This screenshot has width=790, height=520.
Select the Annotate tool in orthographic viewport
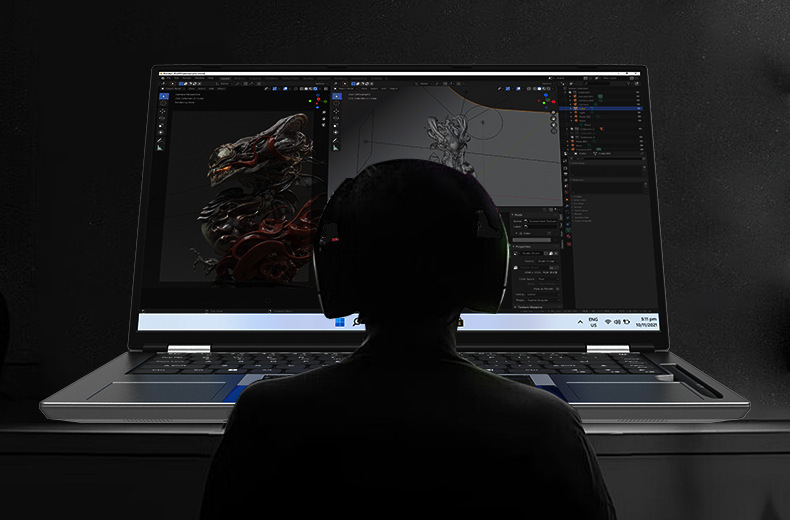(x=335, y=141)
